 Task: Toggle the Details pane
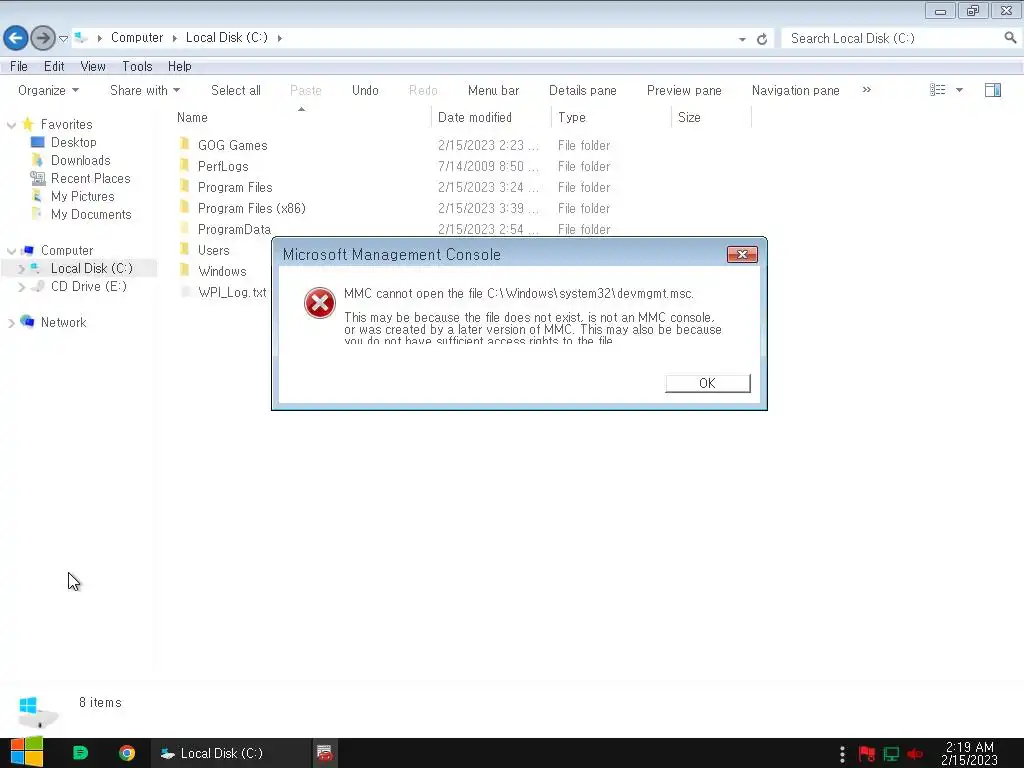[583, 90]
